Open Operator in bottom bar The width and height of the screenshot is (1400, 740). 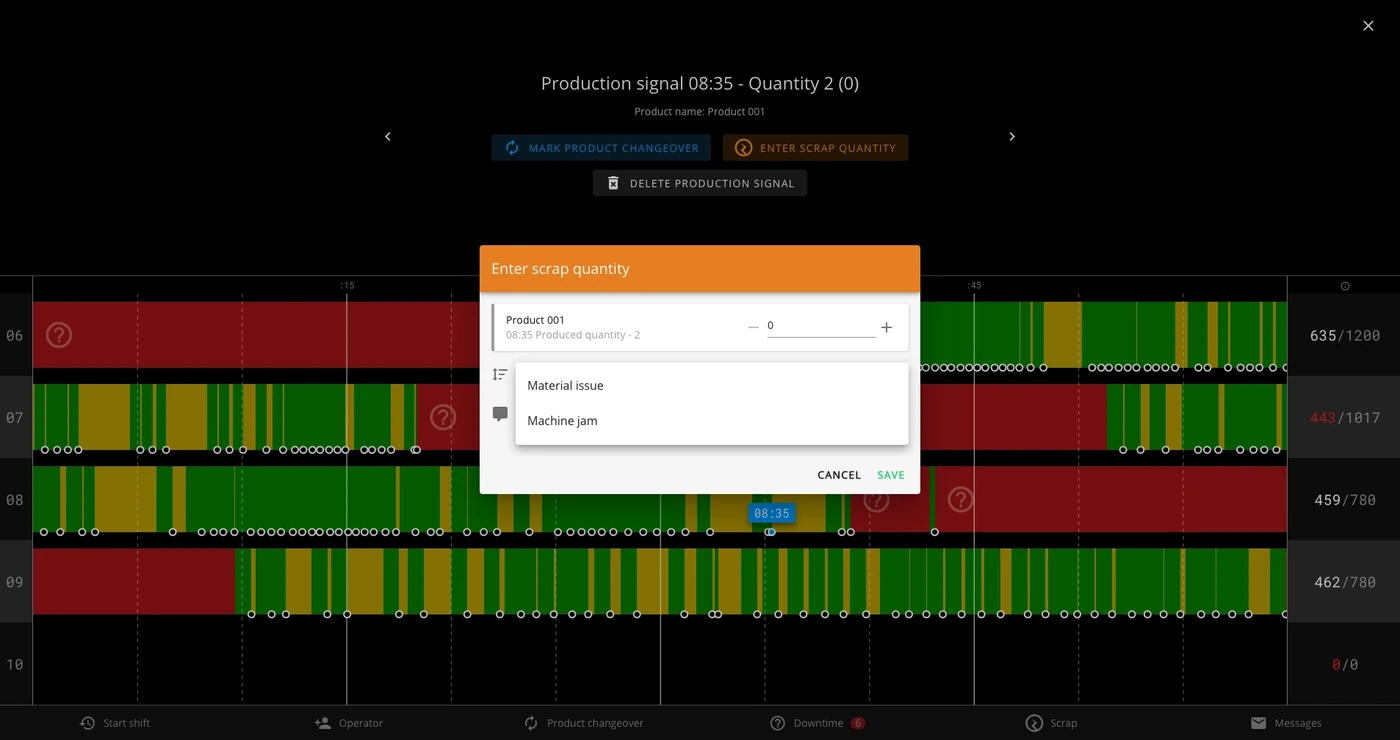(x=349, y=723)
